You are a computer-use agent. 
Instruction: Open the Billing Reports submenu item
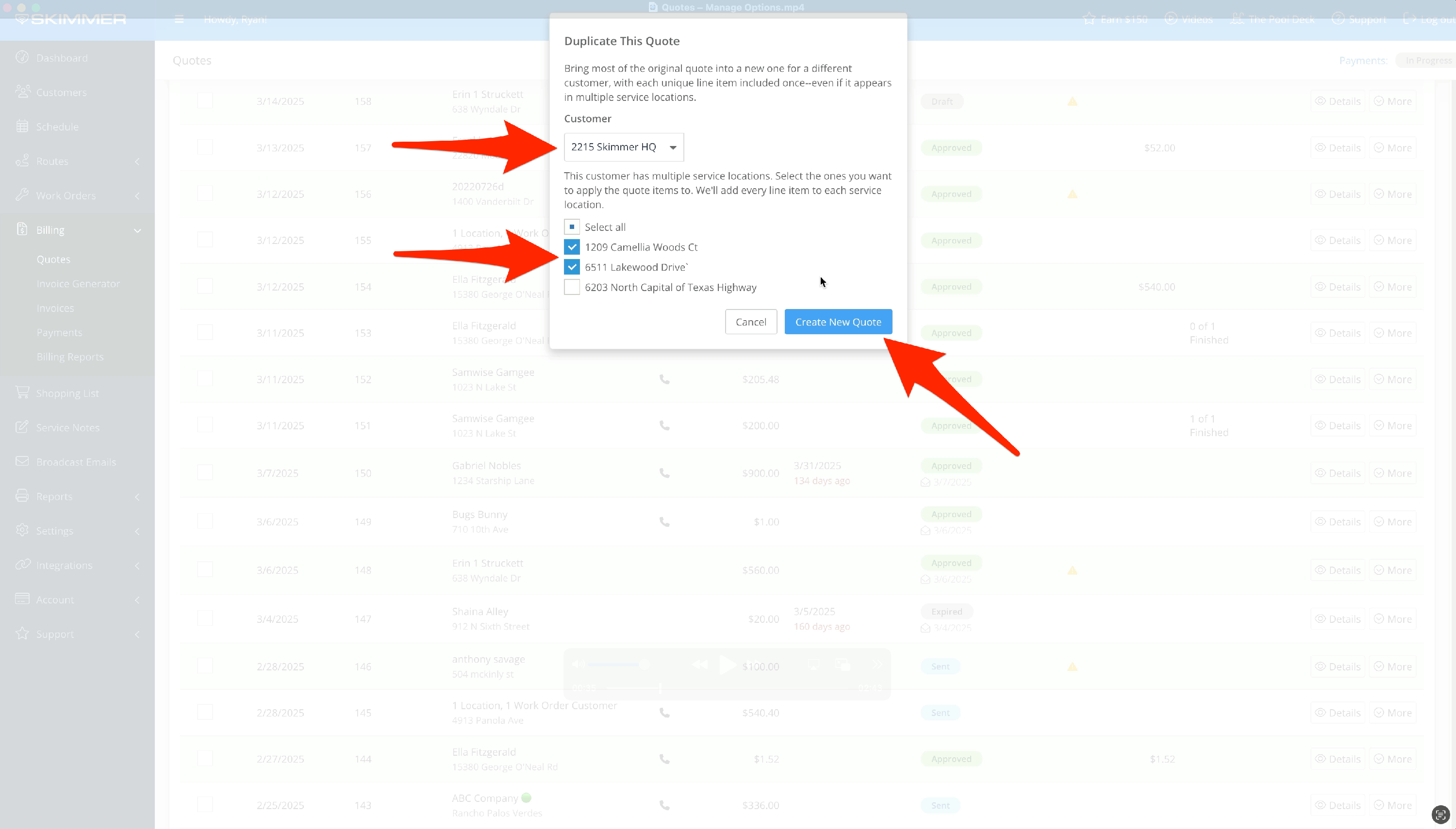click(x=70, y=357)
